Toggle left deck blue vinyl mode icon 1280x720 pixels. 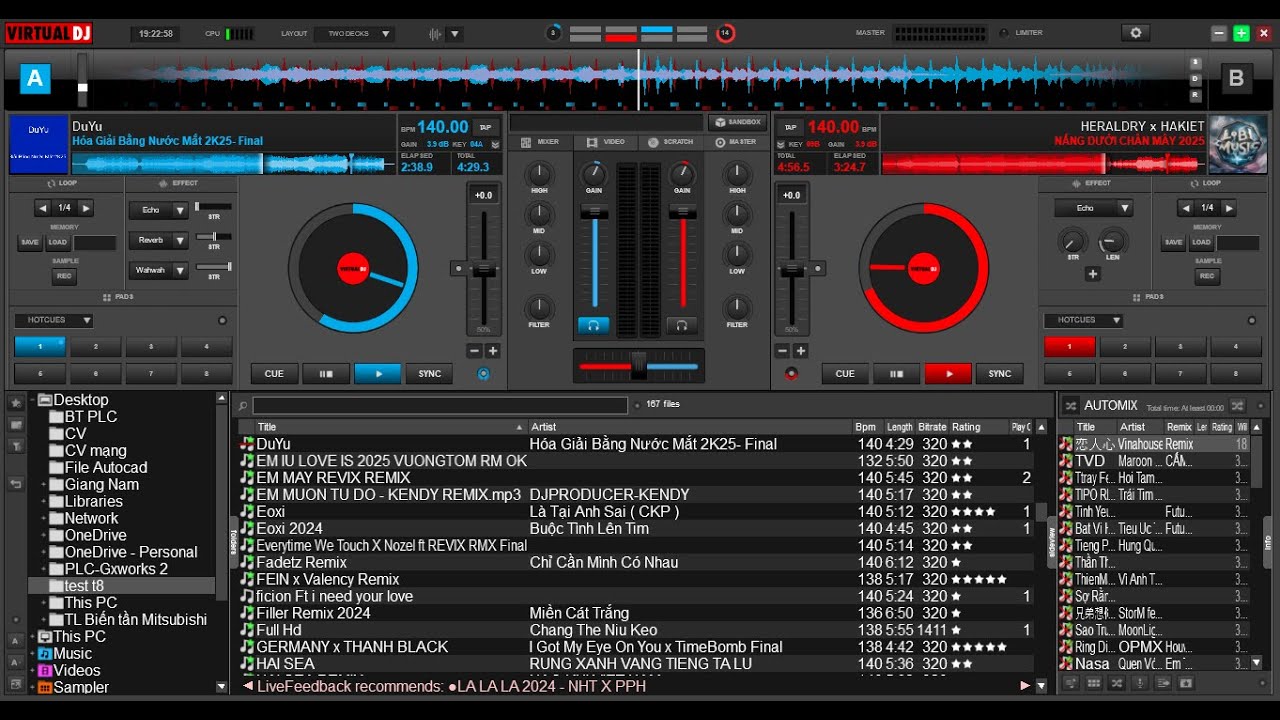coord(484,374)
